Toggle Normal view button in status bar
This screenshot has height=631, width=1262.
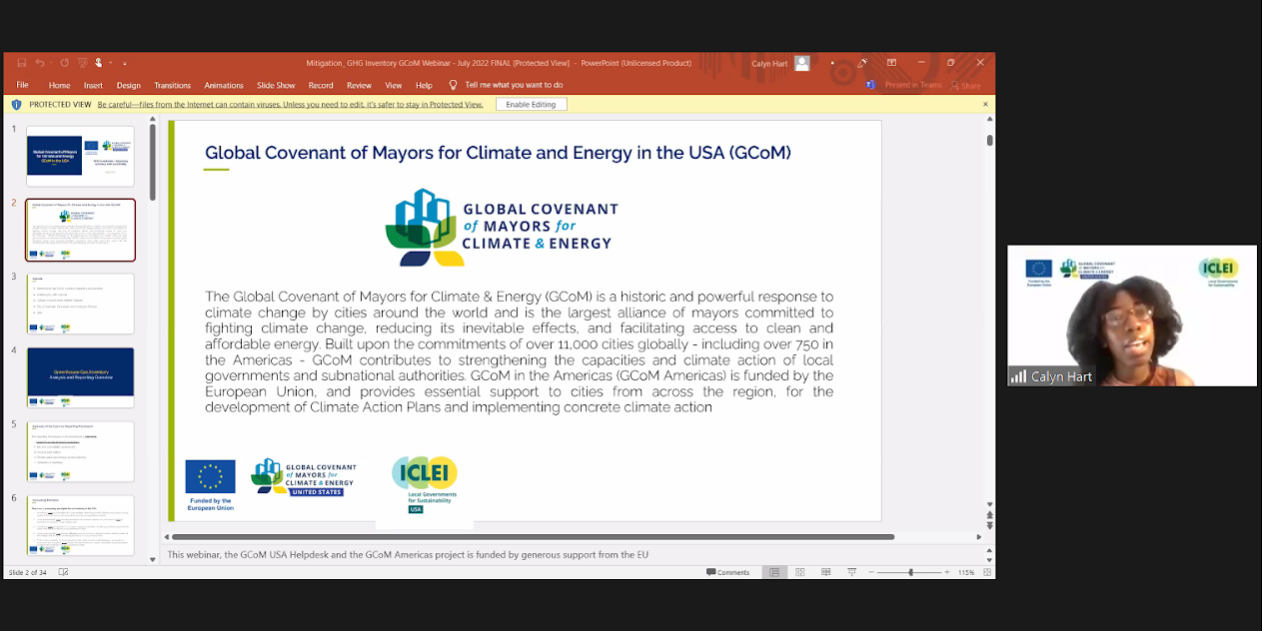point(774,572)
